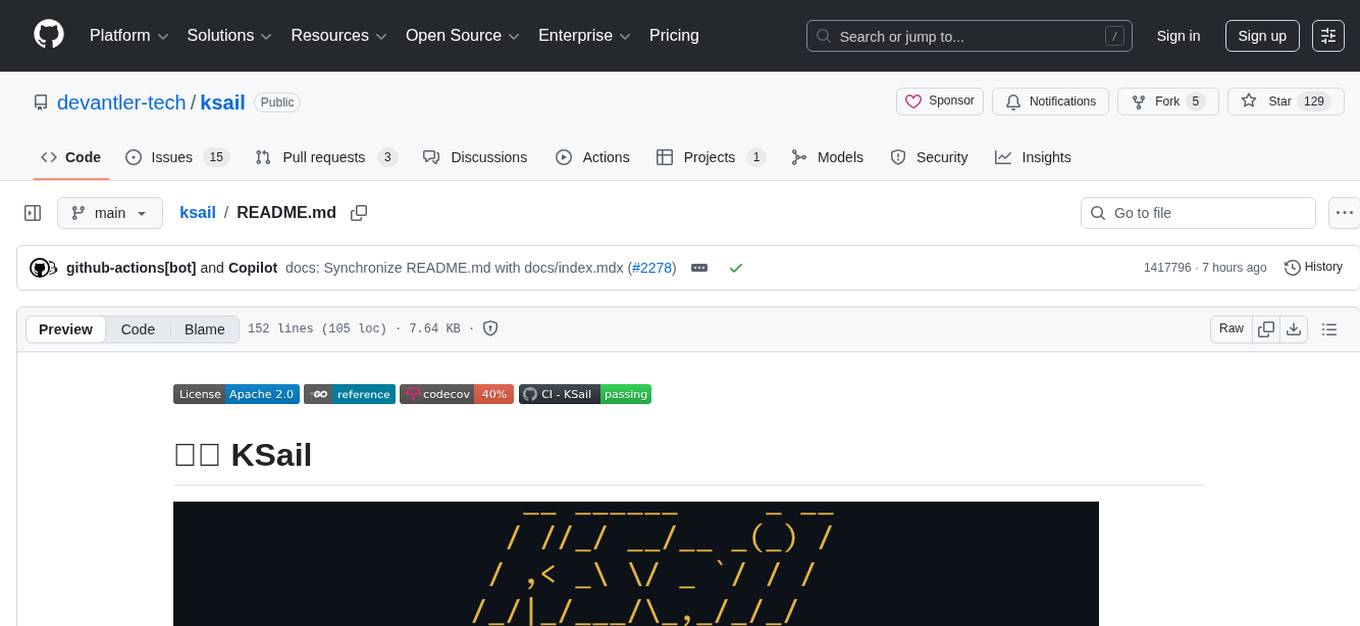Copy the README.md file path
The height and width of the screenshot is (626, 1360).
[x=359, y=213]
